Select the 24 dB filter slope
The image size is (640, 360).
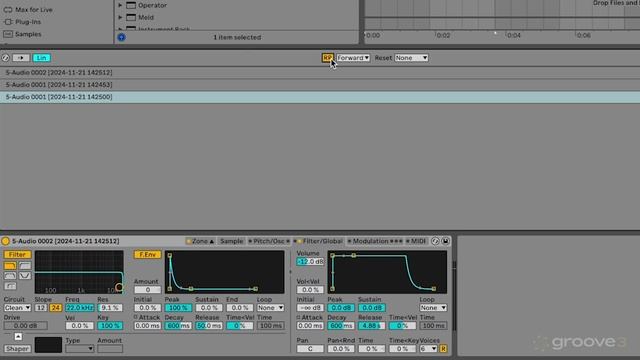pos(56,308)
